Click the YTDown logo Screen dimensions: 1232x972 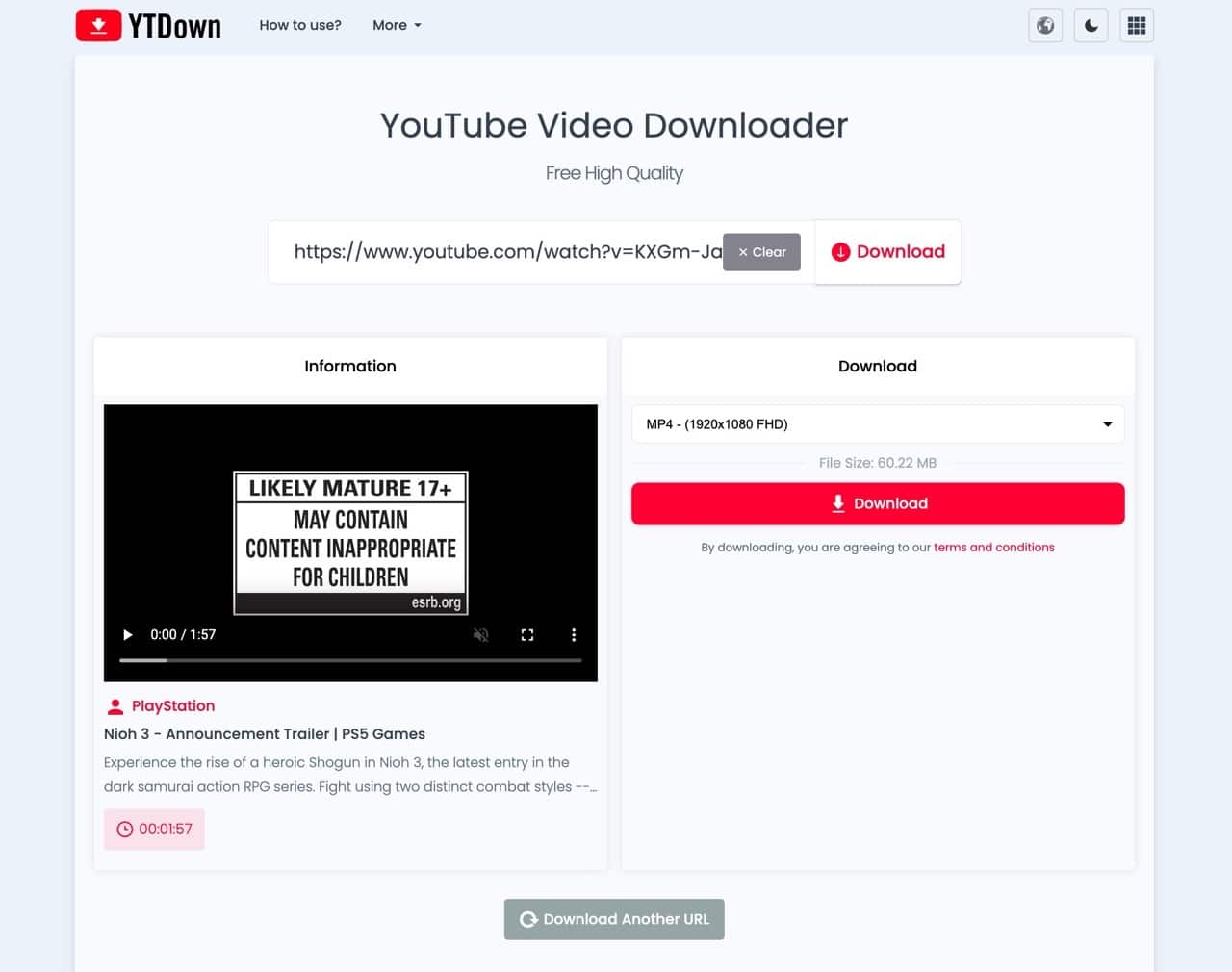[x=148, y=26]
